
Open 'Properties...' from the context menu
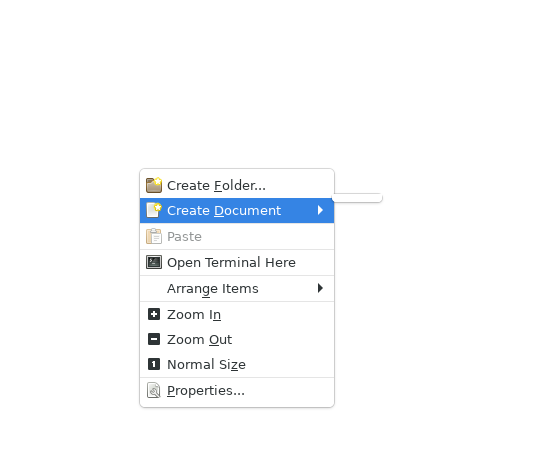pyautogui.click(x=237, y=391)
